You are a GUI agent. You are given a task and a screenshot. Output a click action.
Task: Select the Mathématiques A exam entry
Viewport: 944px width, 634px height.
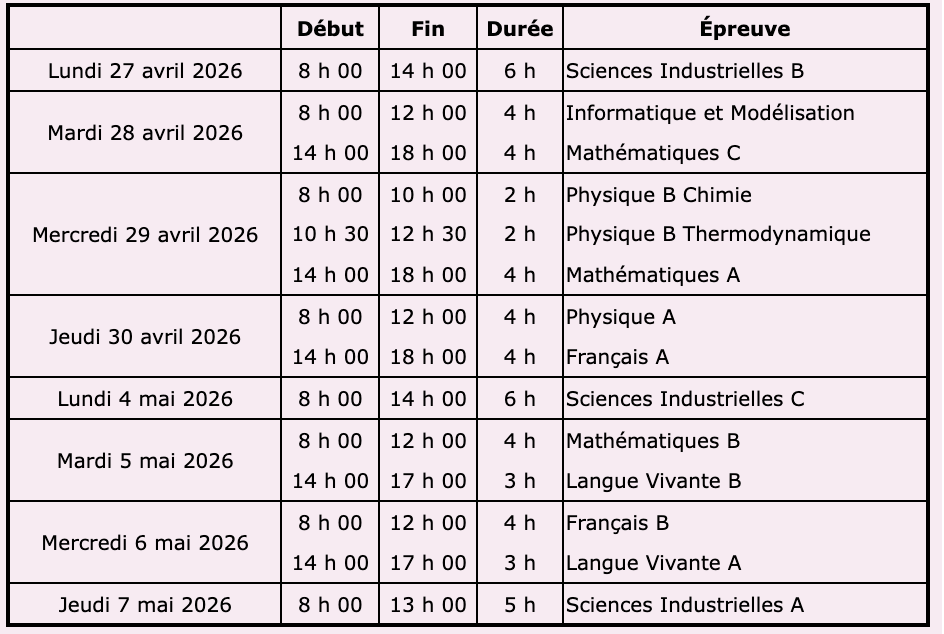tap(653, 275)
